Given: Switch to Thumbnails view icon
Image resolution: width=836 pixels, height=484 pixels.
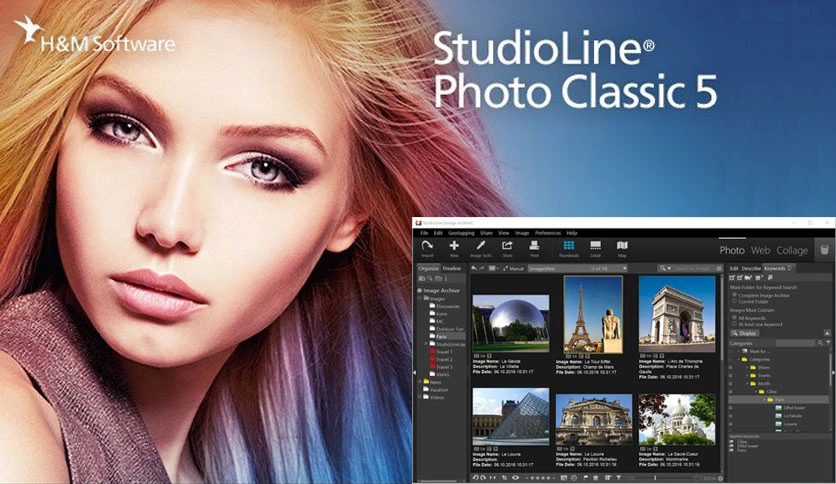Looking at the screenshot, I should (x=569, y=245).
